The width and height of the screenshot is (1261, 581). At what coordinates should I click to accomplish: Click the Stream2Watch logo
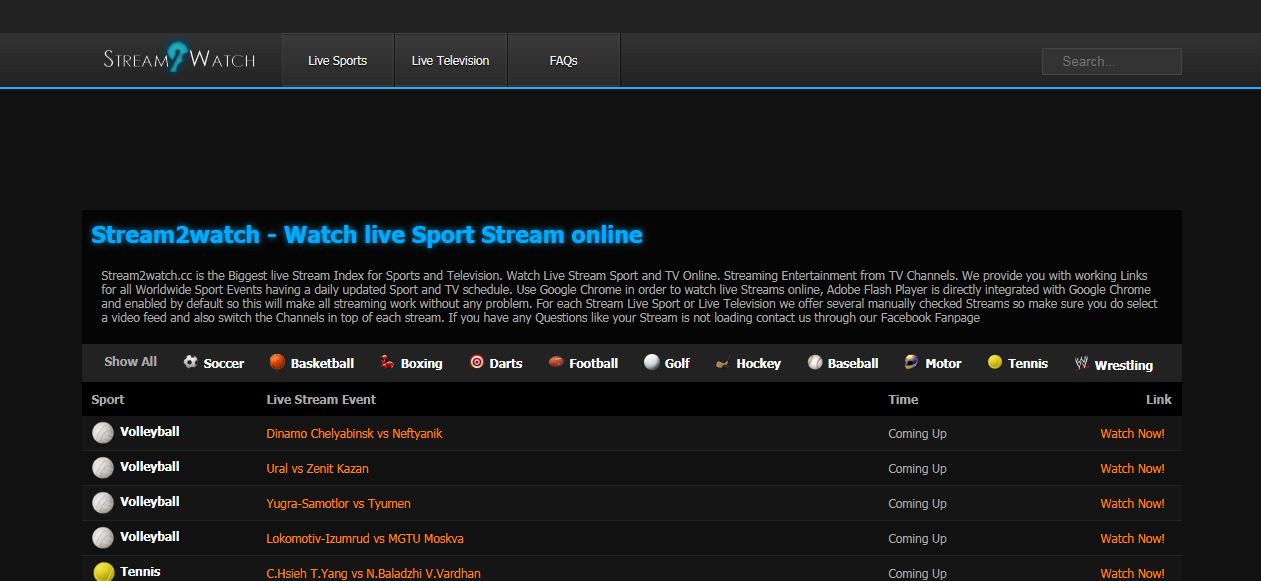pos(179,59)
